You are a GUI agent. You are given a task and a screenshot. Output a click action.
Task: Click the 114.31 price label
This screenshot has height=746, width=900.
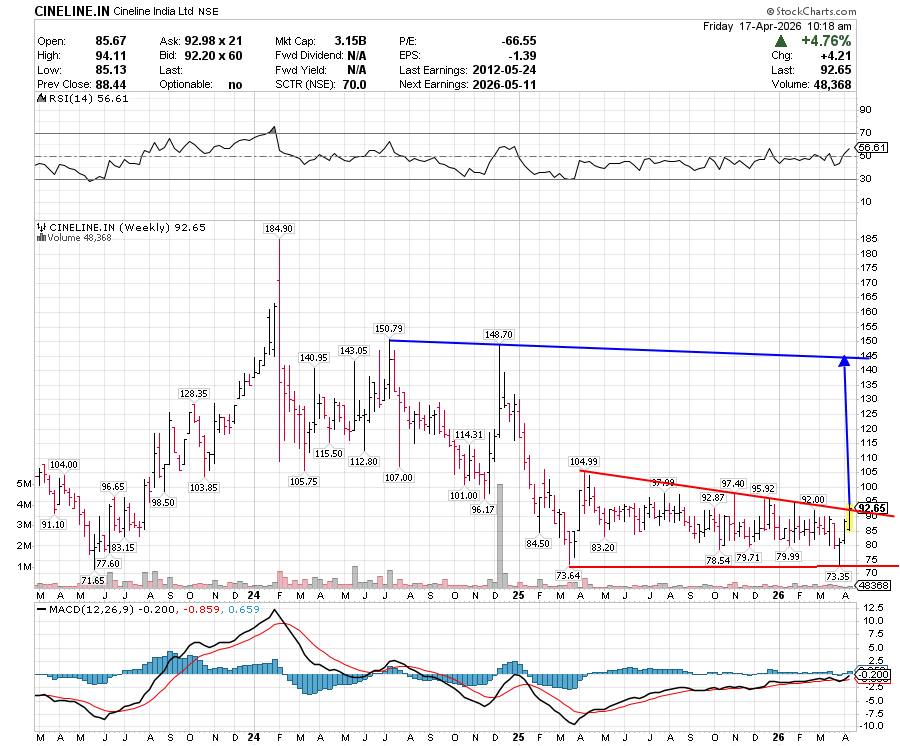pos(468,434)
